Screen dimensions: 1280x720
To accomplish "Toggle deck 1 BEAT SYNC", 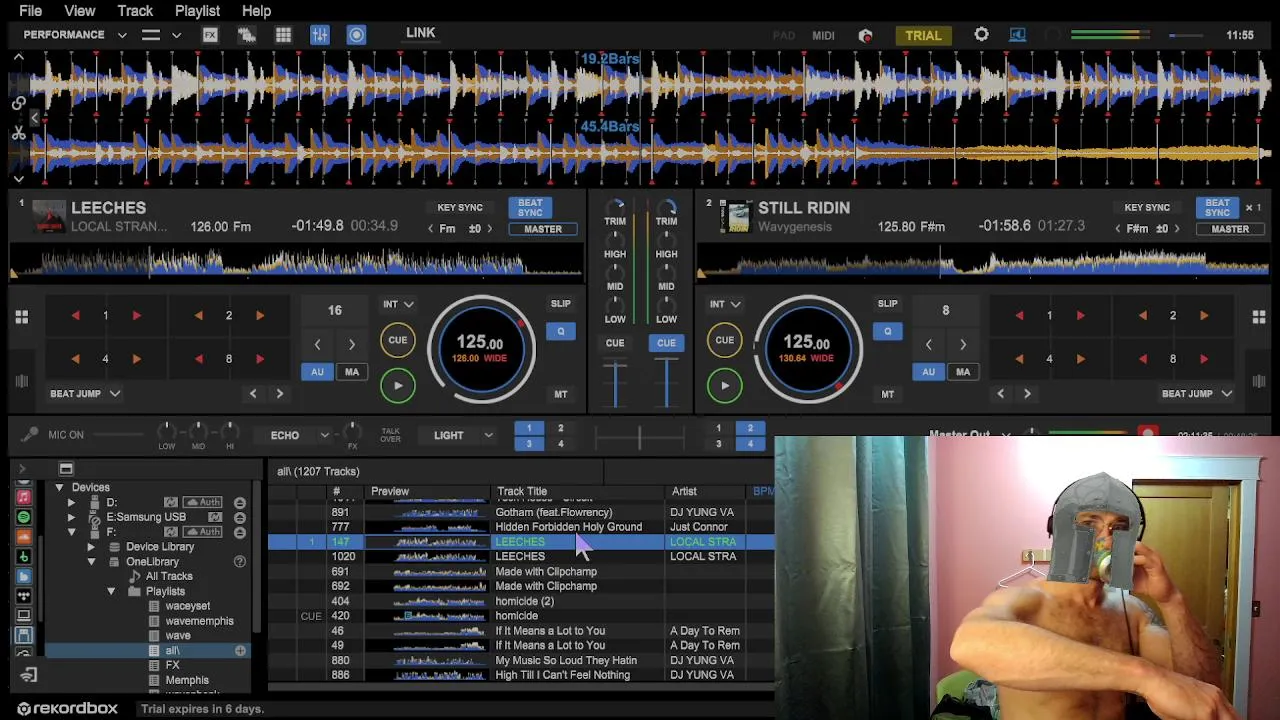I will pyautogui.click(x=530, y=208).
